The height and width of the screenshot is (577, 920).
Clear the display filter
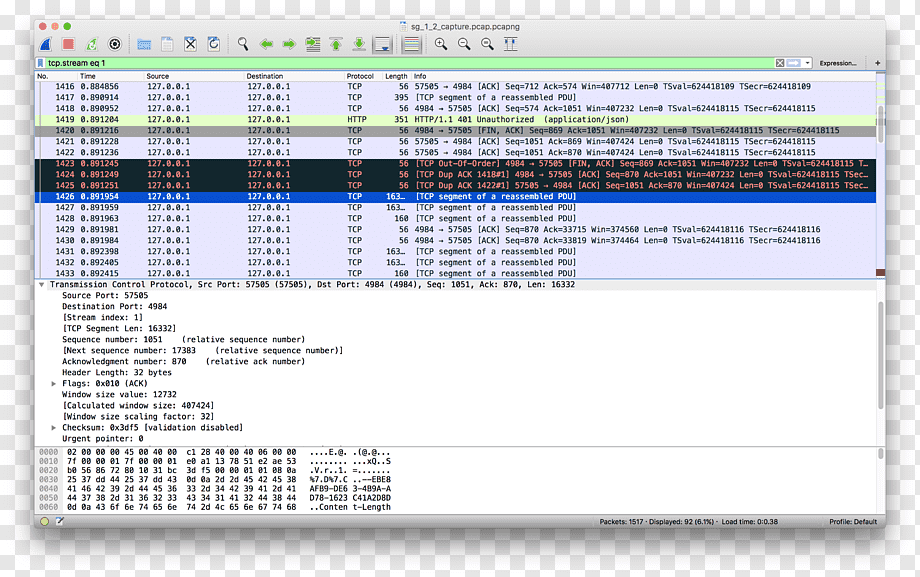point(780,63)
